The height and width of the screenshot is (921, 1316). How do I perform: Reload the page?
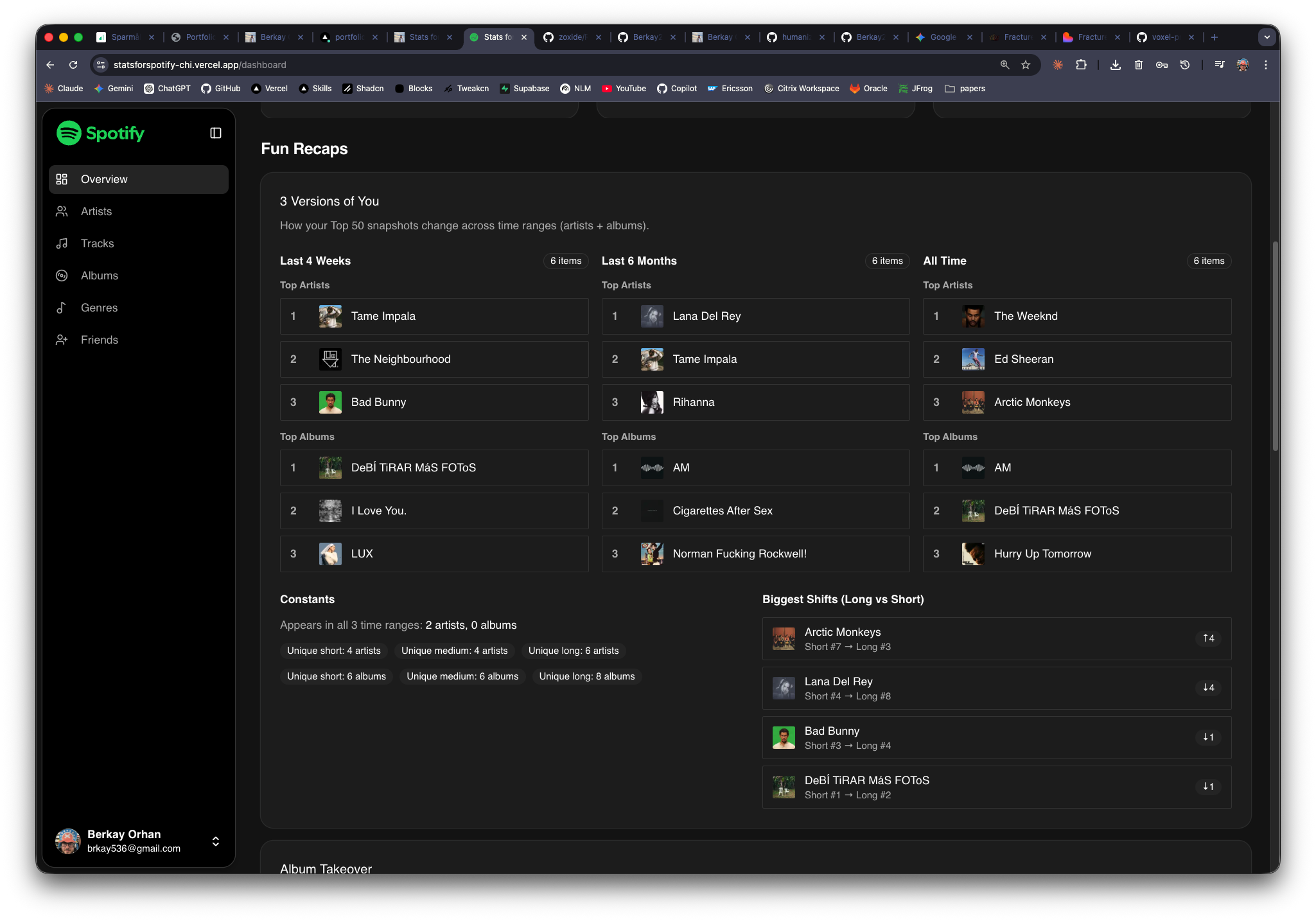point(73,65)
